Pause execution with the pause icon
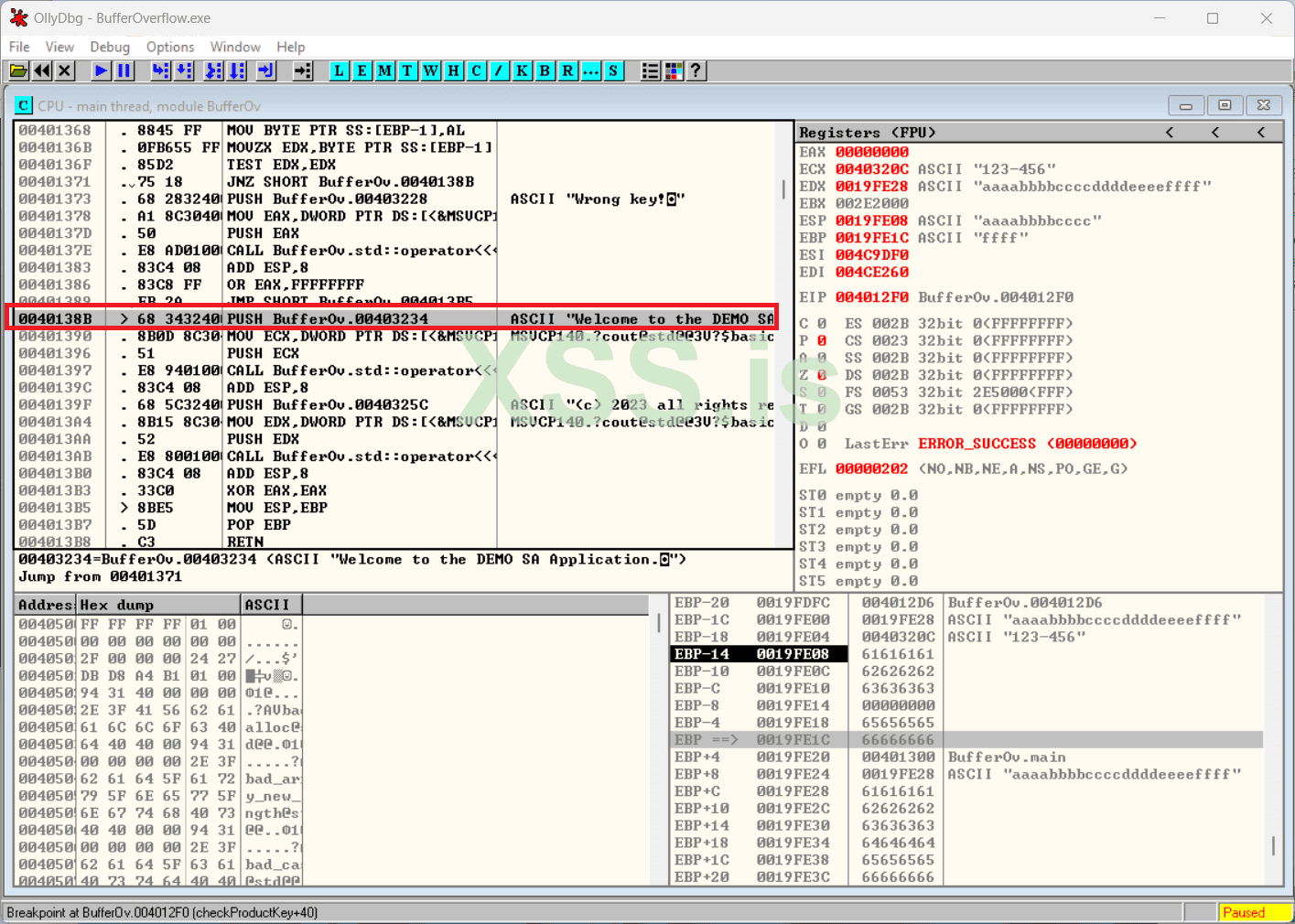This screenshot has width=1295, height=924. [124, 70]
